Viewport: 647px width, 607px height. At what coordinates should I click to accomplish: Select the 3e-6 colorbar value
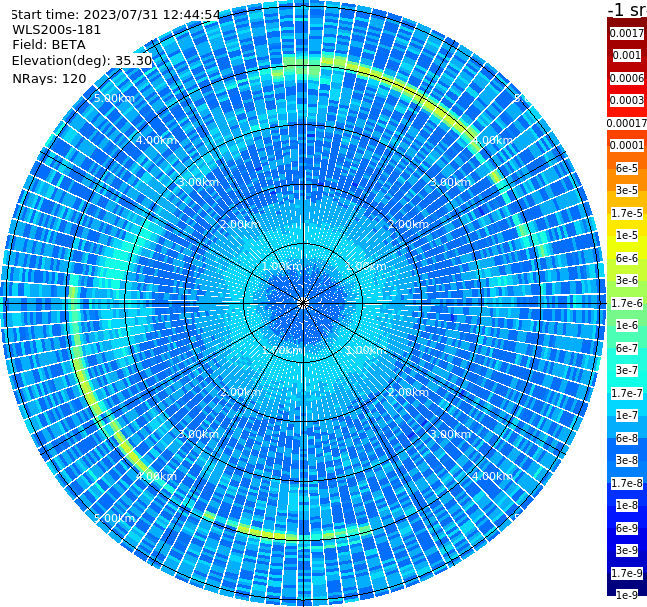(x=627, y=280)
